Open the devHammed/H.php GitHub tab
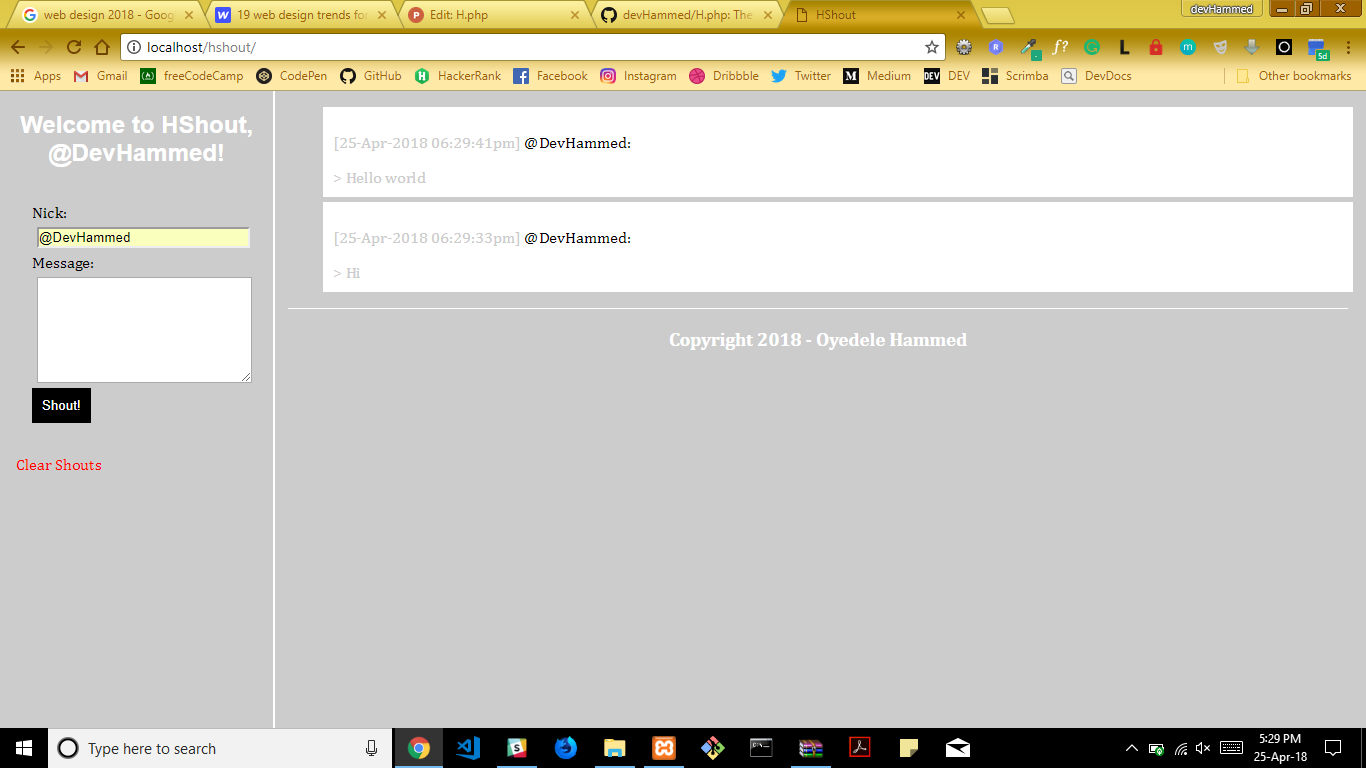Screen dimensions: 1366x768 point(687,15)
